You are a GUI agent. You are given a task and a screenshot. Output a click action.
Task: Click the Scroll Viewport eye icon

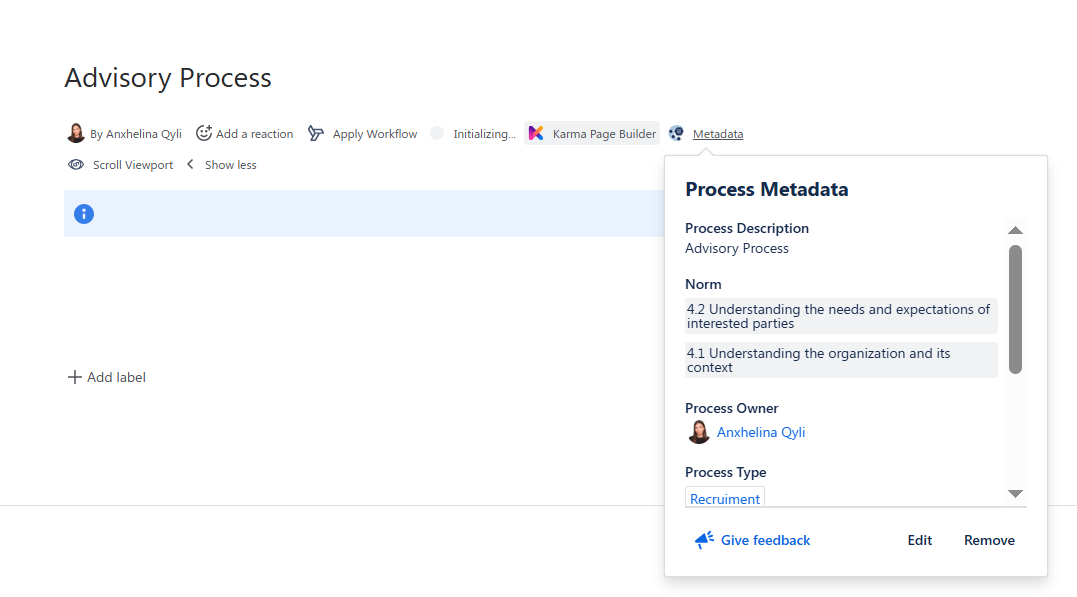tap(76, 165)
